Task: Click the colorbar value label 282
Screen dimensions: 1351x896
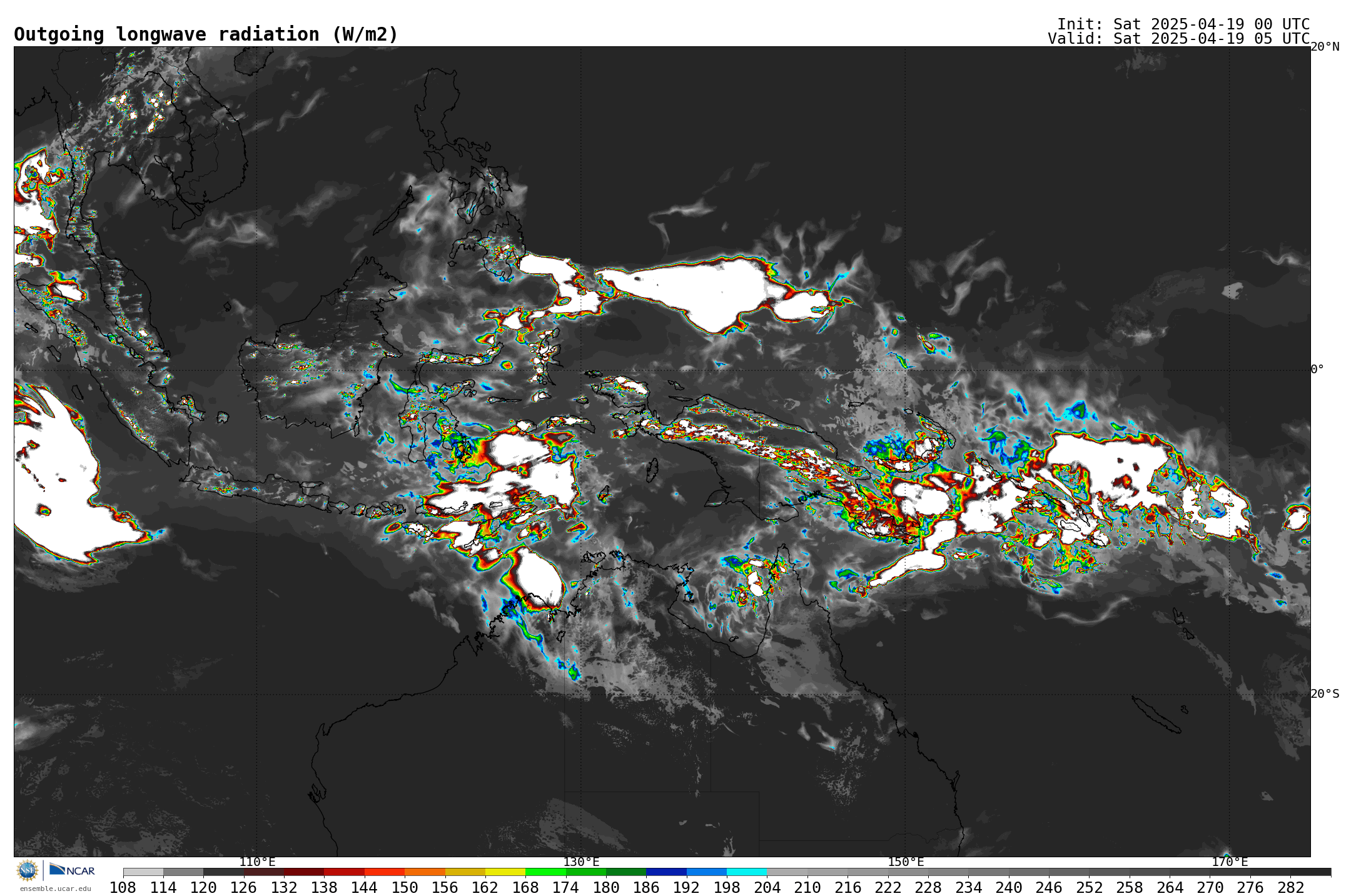Action: point(1291,887)
